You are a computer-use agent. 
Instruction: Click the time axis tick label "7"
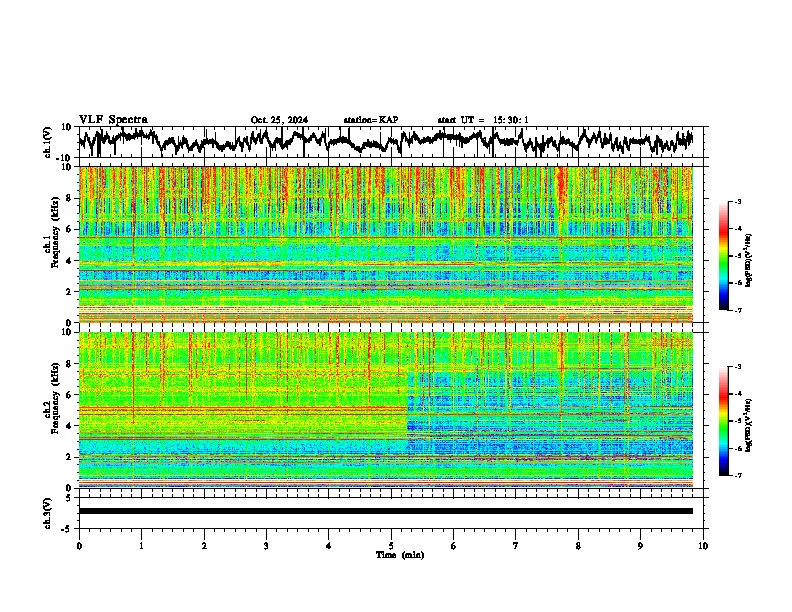point(516,546)
